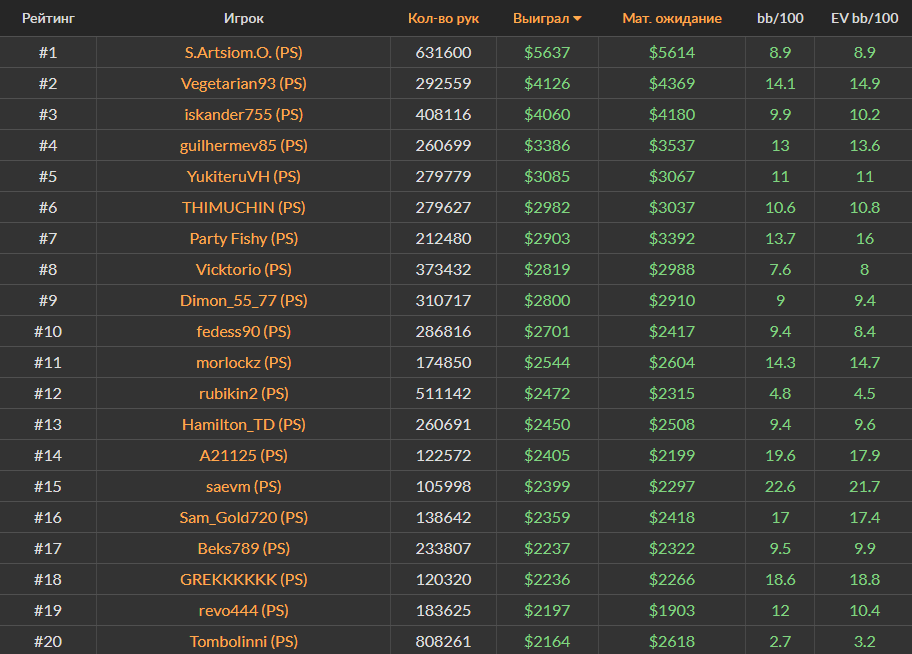Open Dimon_55_77 profile link
Image resolution: width=912 pixels, height=654 pixels.
pos(244,300)
